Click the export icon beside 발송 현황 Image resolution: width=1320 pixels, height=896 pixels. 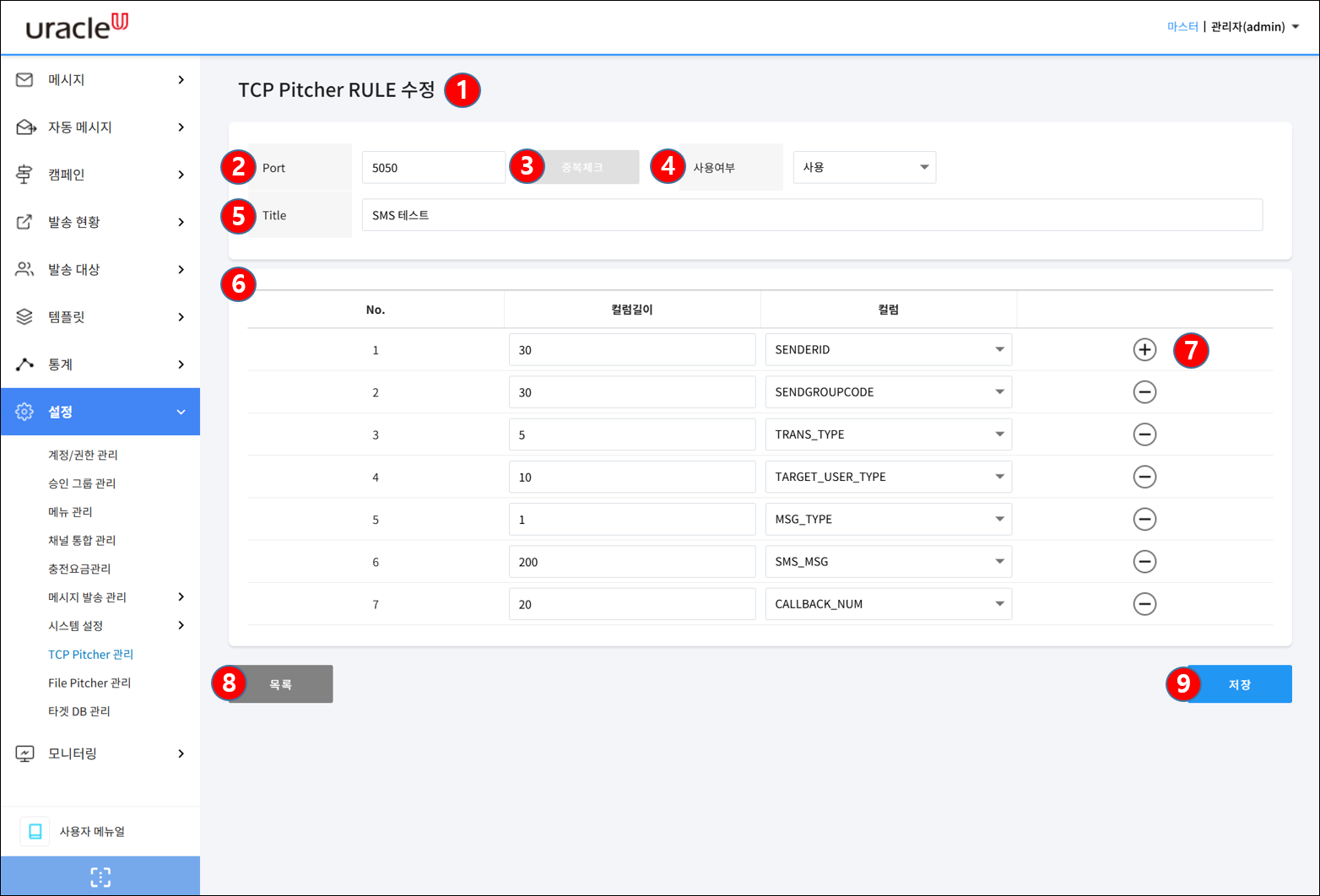coord(24,222)
